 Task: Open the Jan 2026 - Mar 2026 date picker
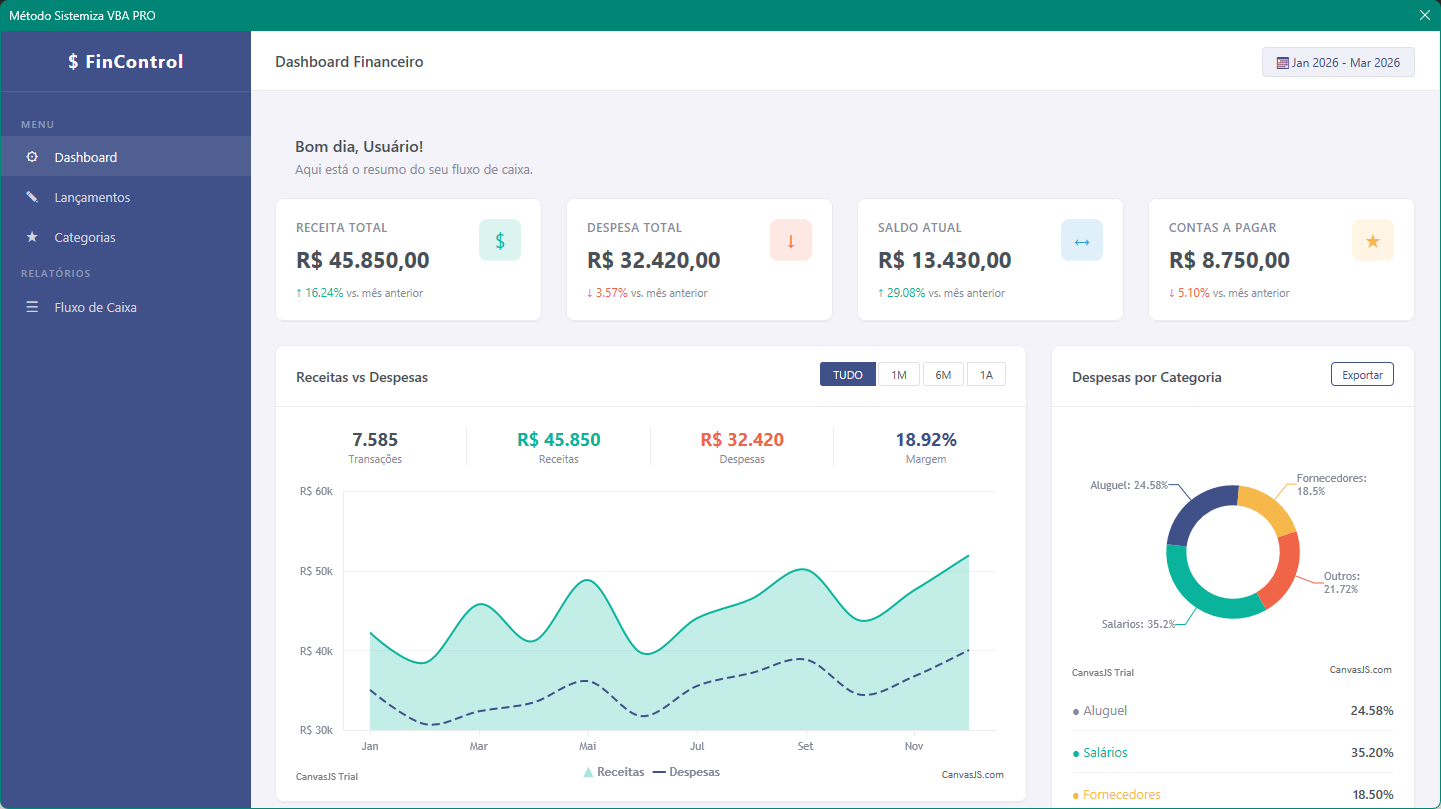[x=1338, y=62]
